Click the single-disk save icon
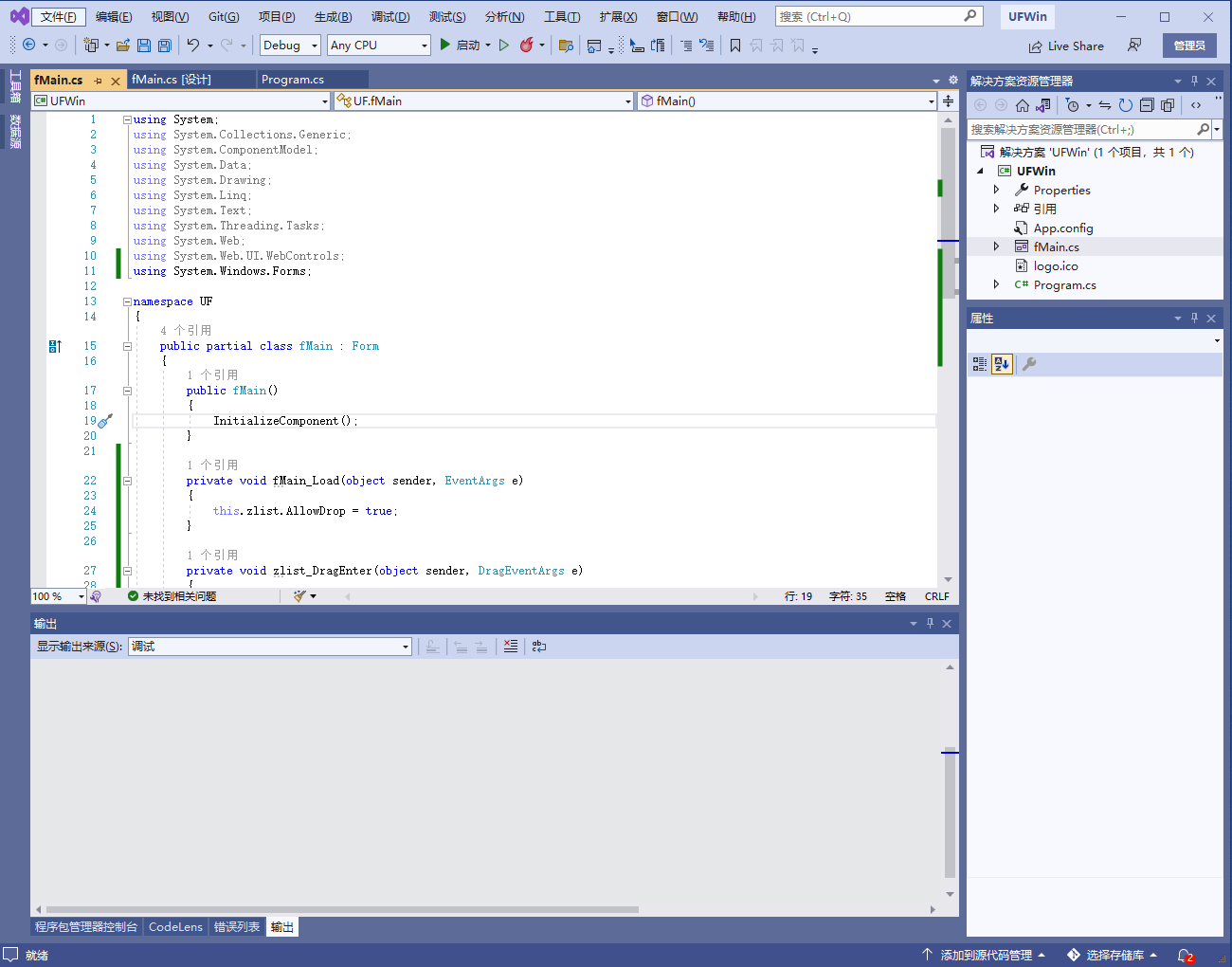 (x=144, y=45)
